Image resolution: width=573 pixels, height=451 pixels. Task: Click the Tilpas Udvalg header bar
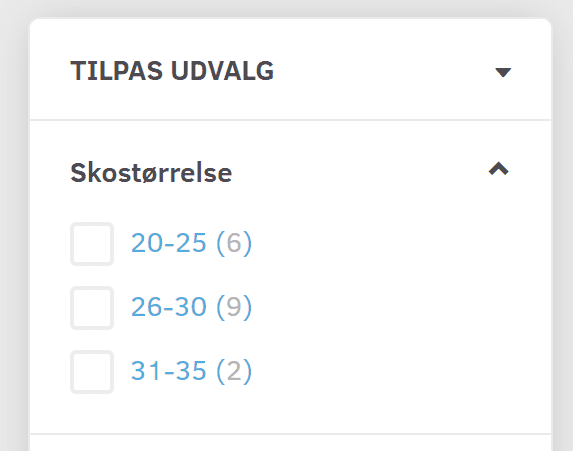click(291, 69)
